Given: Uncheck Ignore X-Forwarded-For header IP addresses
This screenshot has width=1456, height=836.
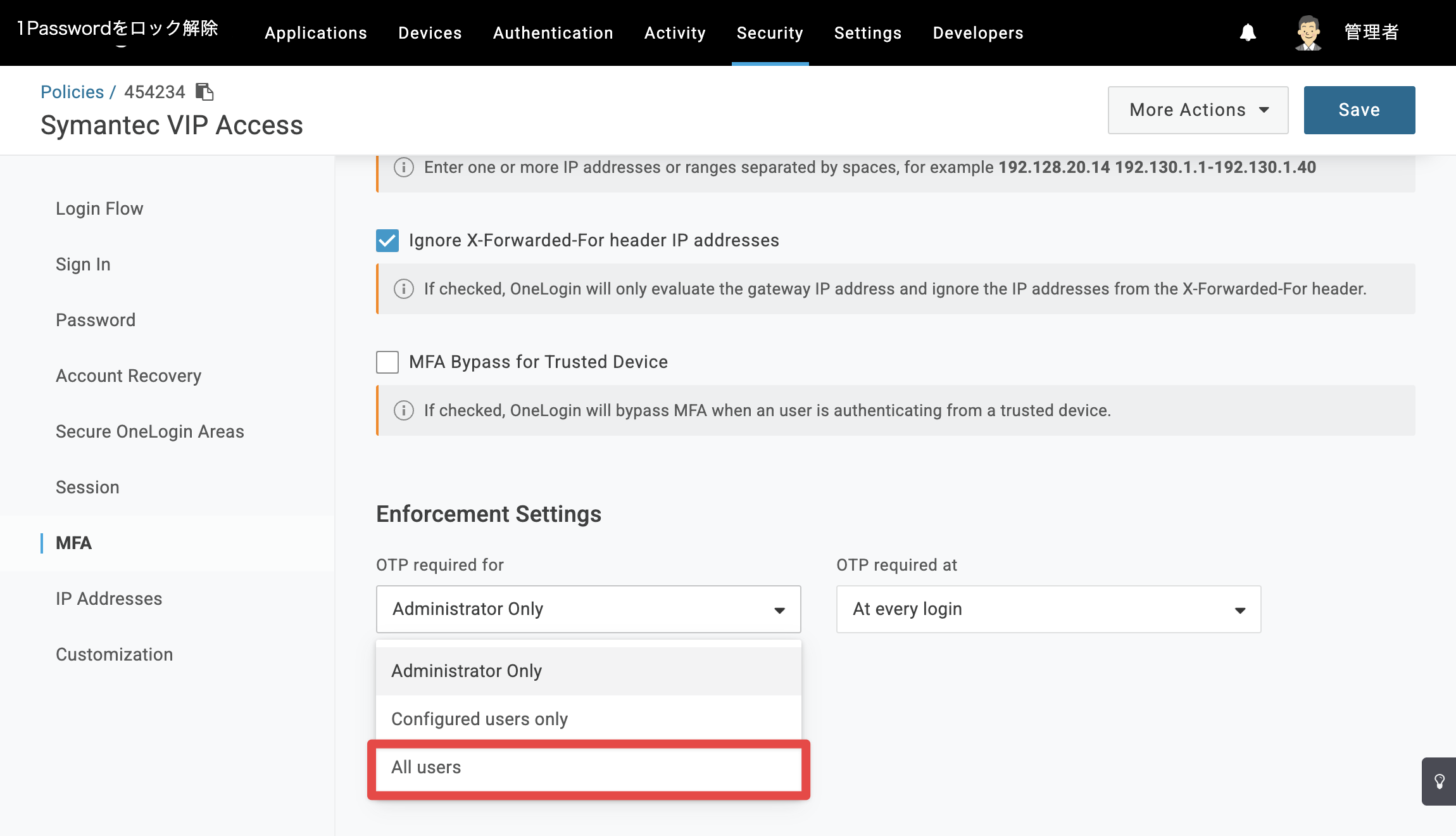Looking at the screenshot, I should [x=387, y=241].
